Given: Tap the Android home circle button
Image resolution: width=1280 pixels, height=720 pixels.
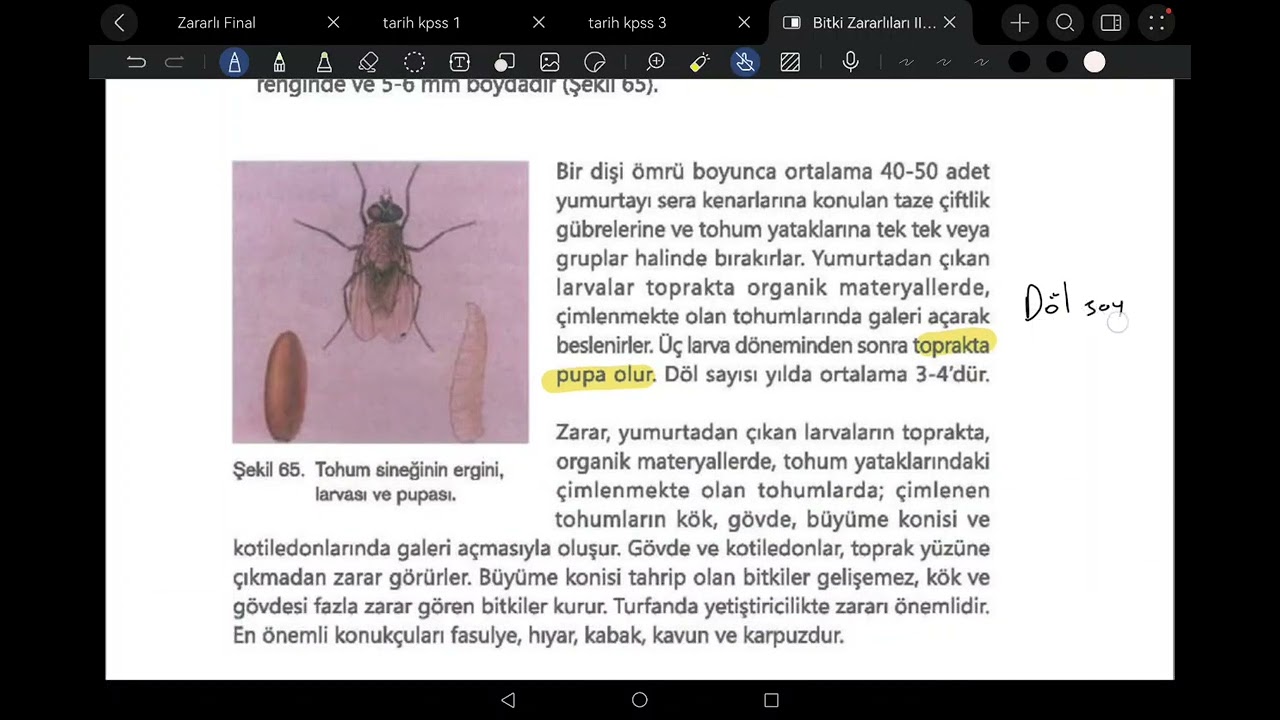Looking at the screenshot, I should point(640,700).
